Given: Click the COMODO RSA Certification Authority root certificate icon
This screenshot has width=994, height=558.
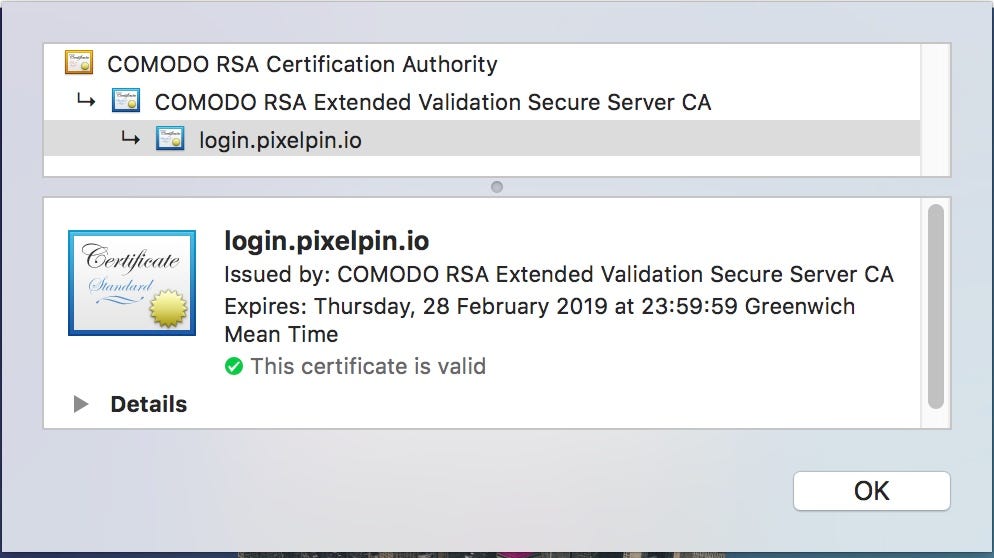Looking at the screenshot, I should coord(79,63).
